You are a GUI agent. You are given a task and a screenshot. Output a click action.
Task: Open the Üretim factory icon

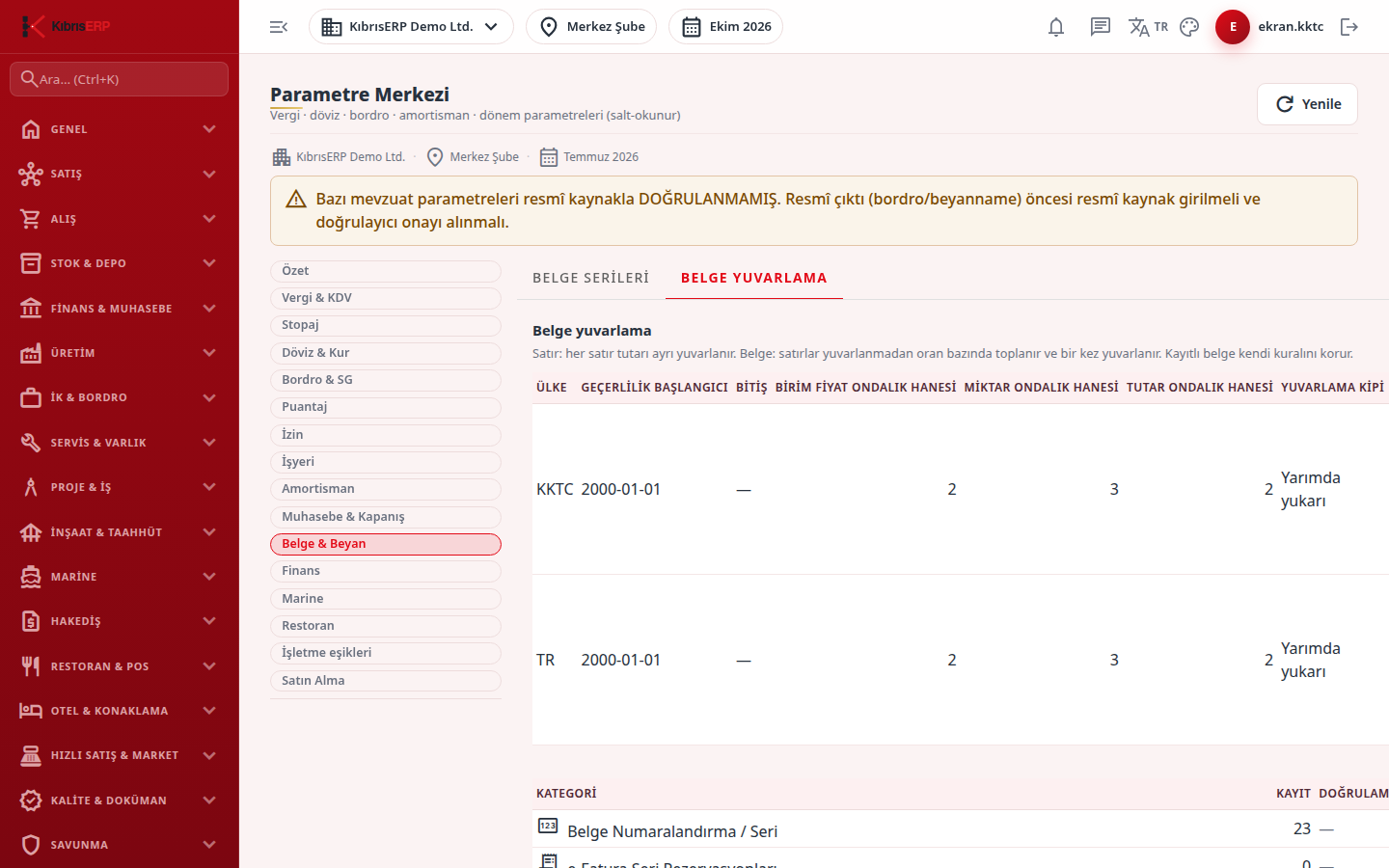tap(31, 353)
